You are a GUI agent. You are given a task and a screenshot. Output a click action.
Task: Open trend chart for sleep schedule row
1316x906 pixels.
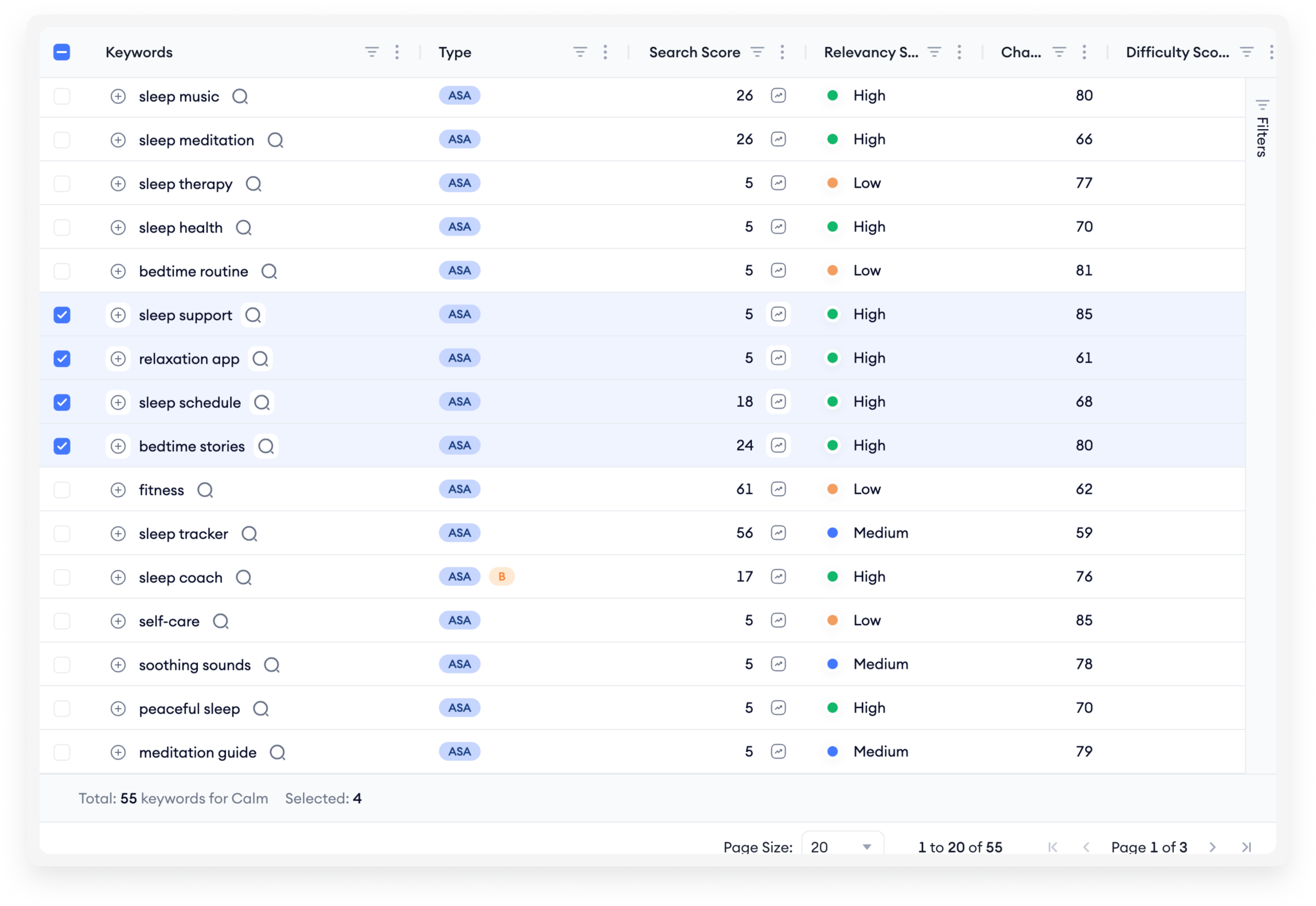pyautogui.click(x=778, y=402)
